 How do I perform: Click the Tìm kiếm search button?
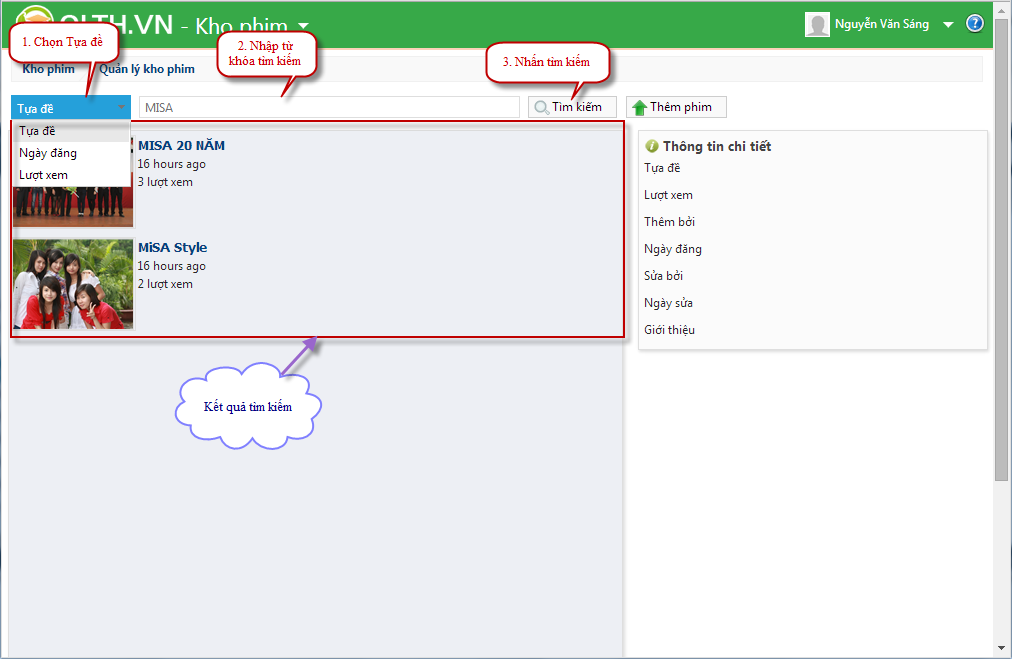[x=572, y=107]
